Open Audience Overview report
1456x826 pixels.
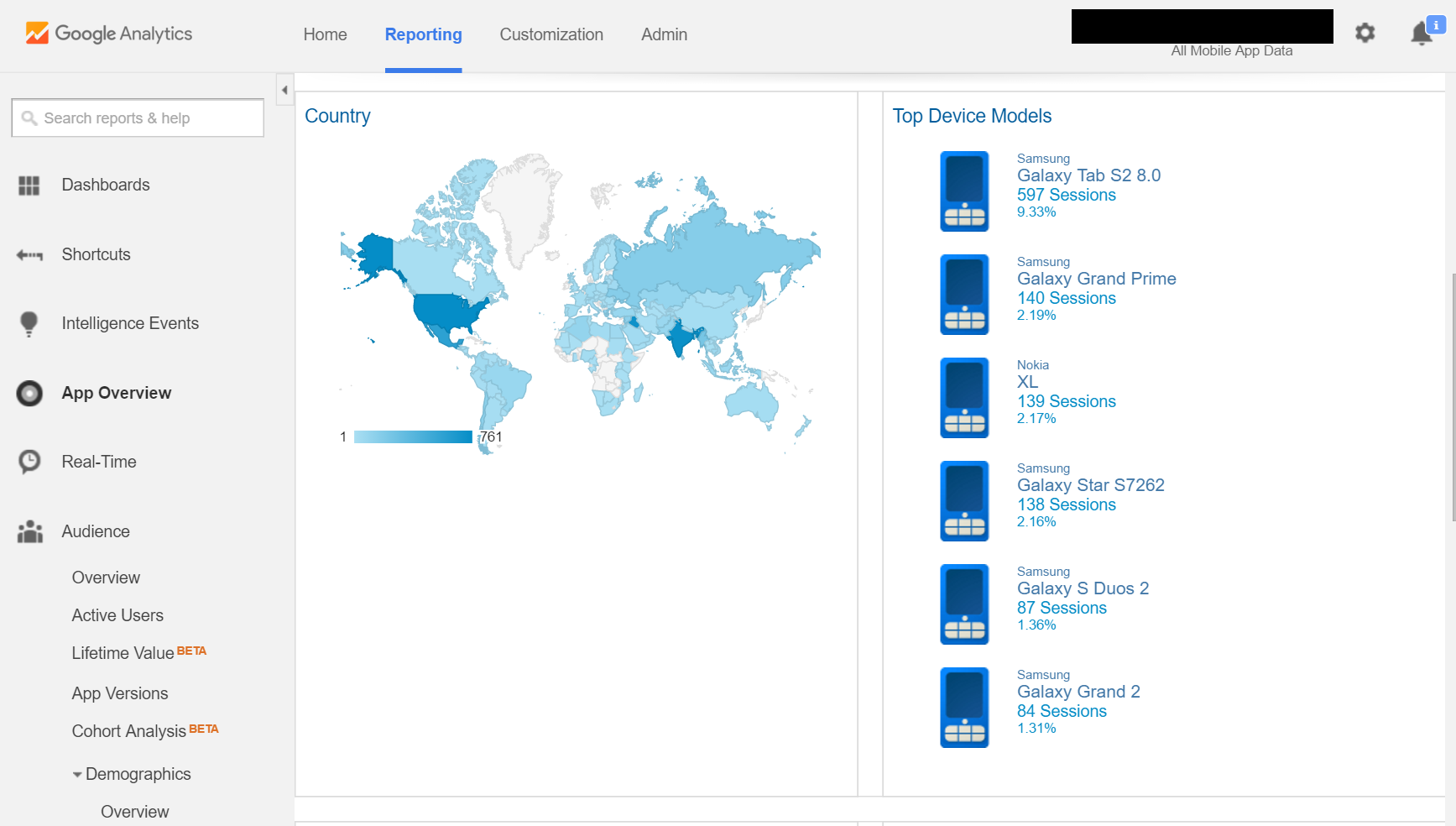pyautogui.click(x=106, y=578)
